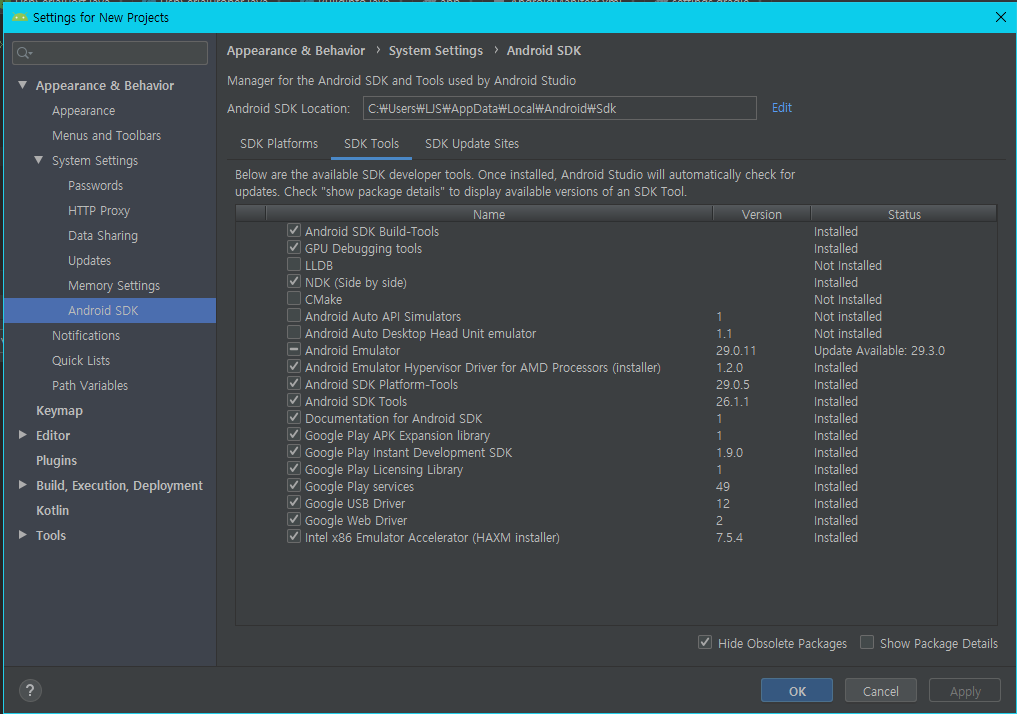1017x714 pixels.
Task: Click Edit link for SDK location
Action: 782,108
